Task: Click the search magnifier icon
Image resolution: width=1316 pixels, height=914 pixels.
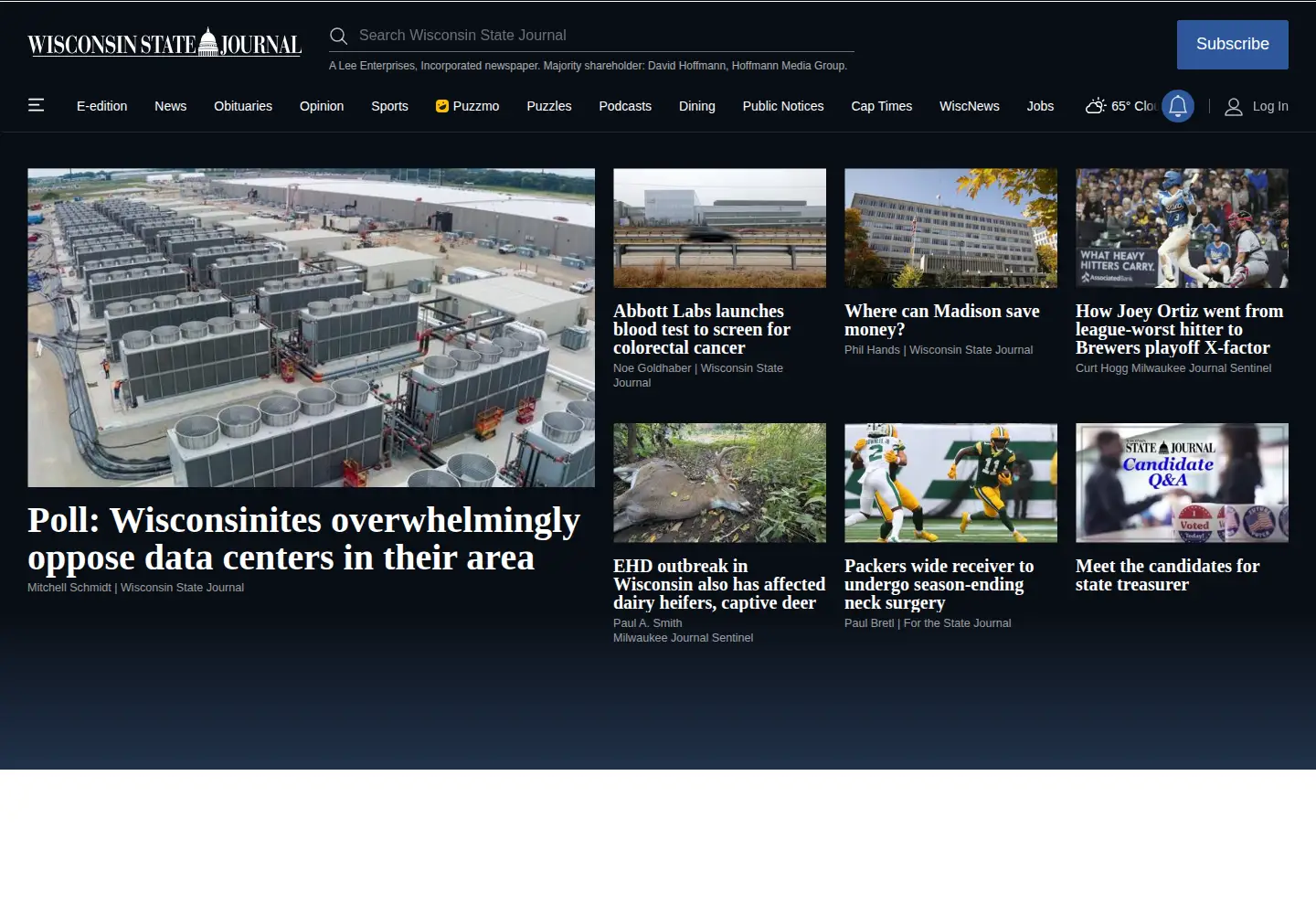Action: click(x=338, y=36)
